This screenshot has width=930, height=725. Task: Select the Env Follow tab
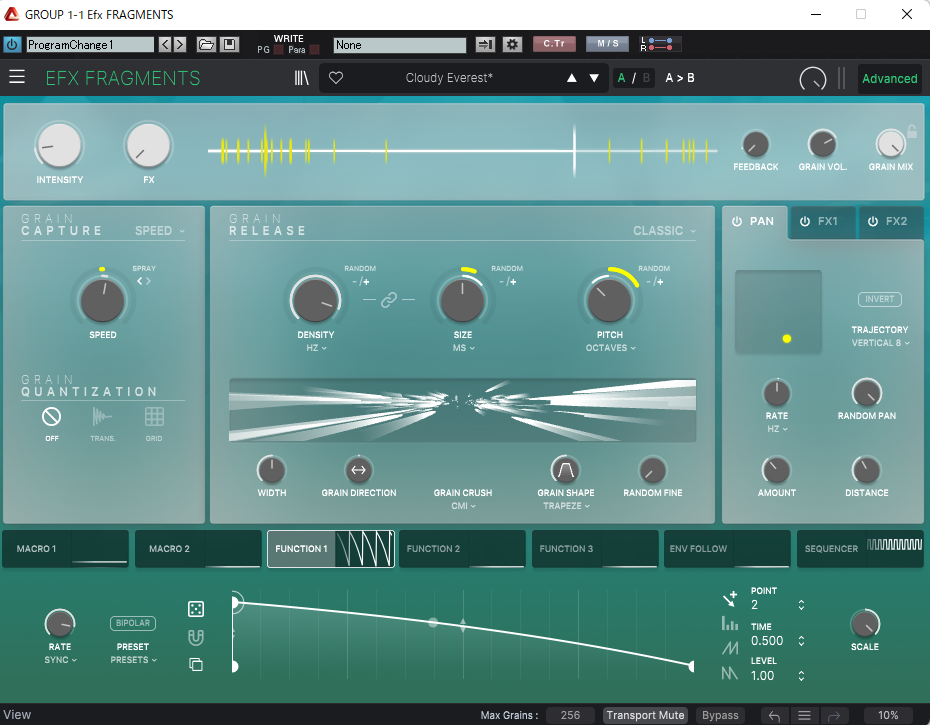[727, 549]
